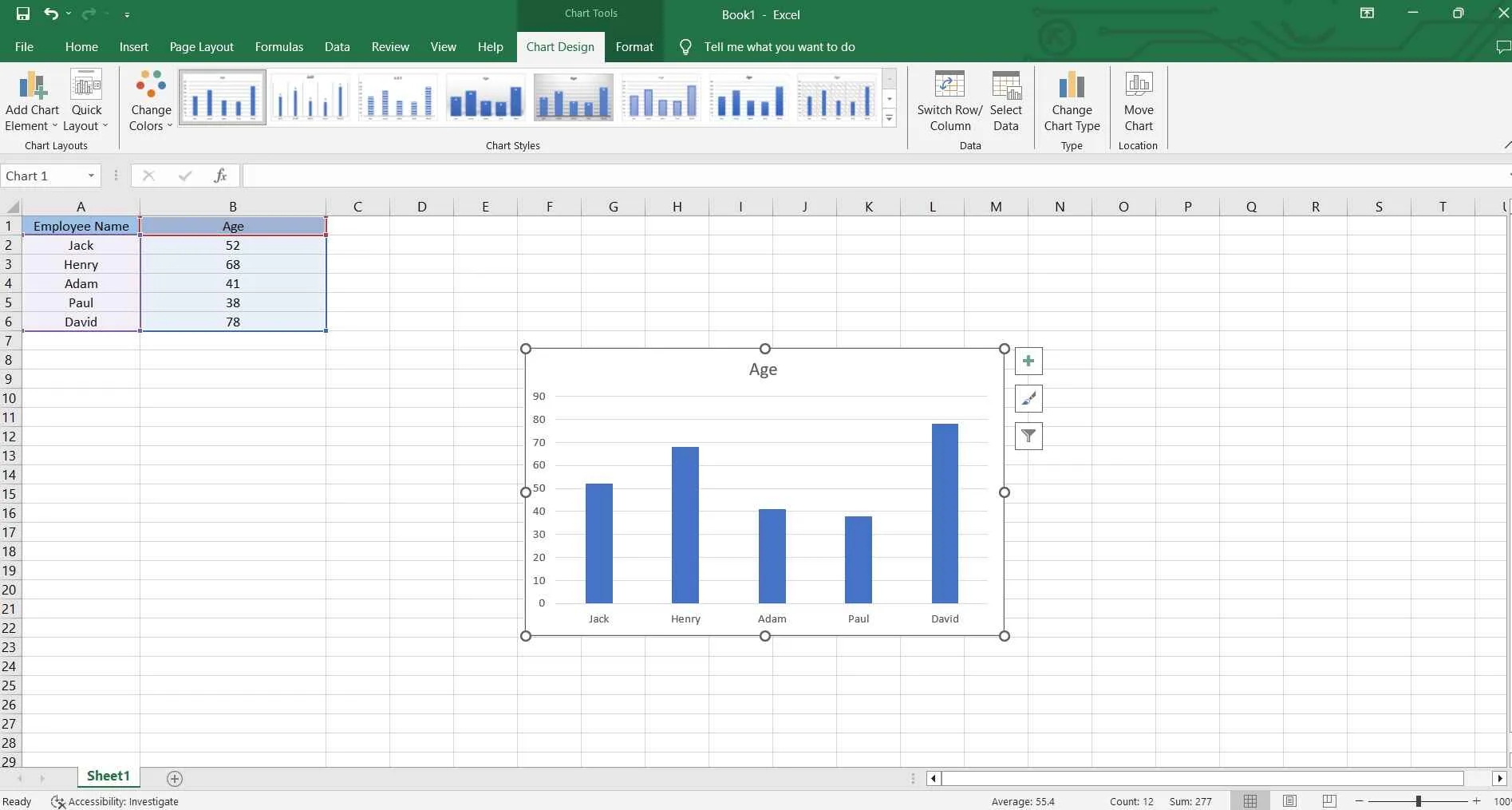Click the Chart Styles brush icon beside chart
The image size is (1512, 810).
1028,398
